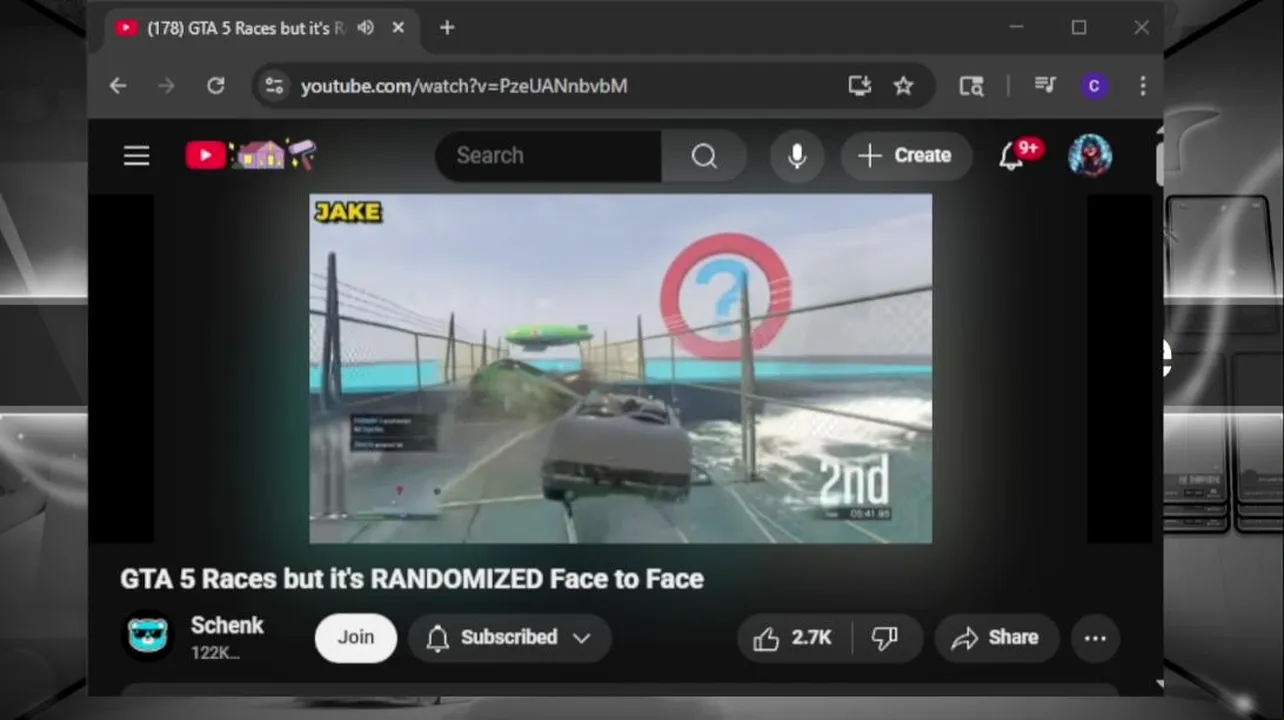The image size is (1284, 720).
Task: Open a new browser tab
Action: pyautogui.click(x=447, y=28)
